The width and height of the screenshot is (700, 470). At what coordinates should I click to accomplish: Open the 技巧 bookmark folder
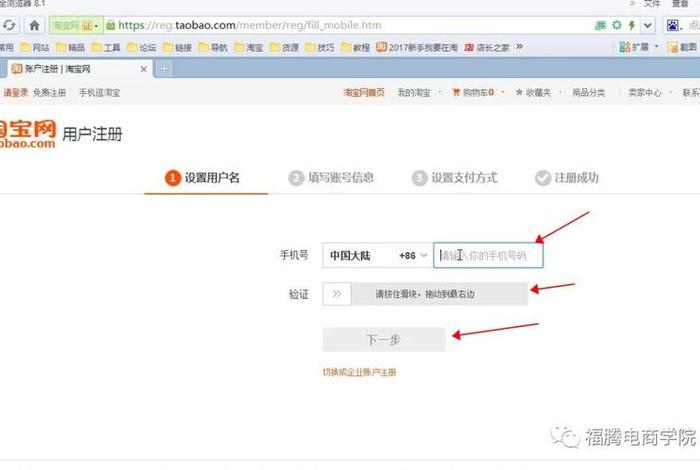click(x=320, y=47)
